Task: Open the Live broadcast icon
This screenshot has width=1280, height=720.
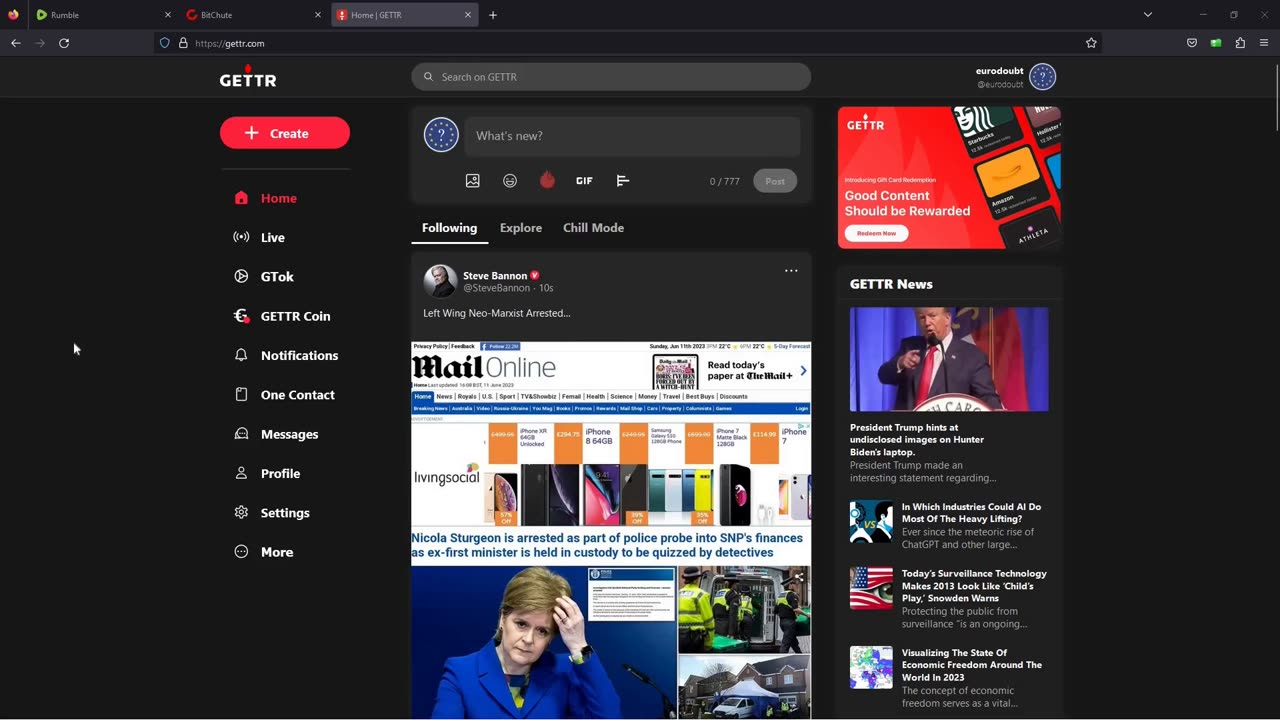Action: [241, 237]
